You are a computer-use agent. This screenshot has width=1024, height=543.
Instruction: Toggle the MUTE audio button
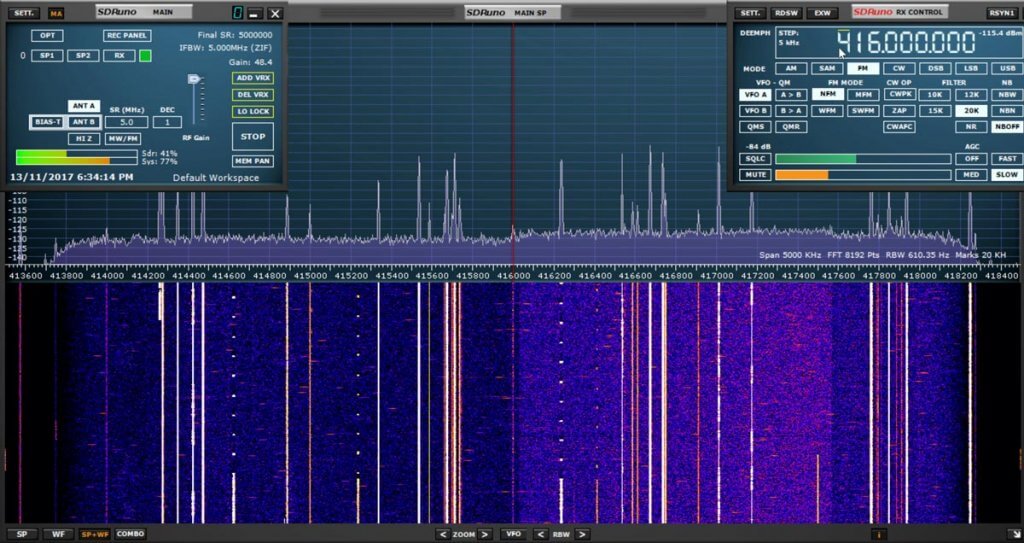(754, 175)
